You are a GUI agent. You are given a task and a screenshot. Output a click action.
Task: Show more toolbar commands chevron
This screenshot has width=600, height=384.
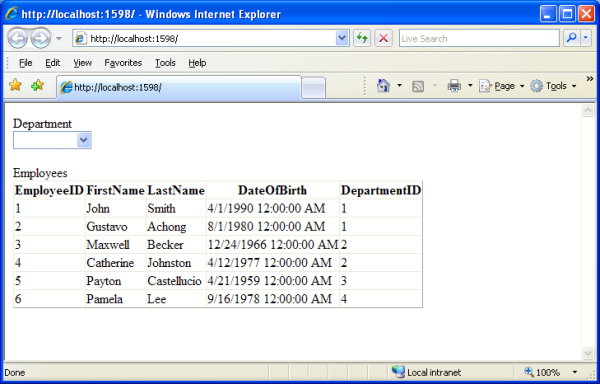590,79
